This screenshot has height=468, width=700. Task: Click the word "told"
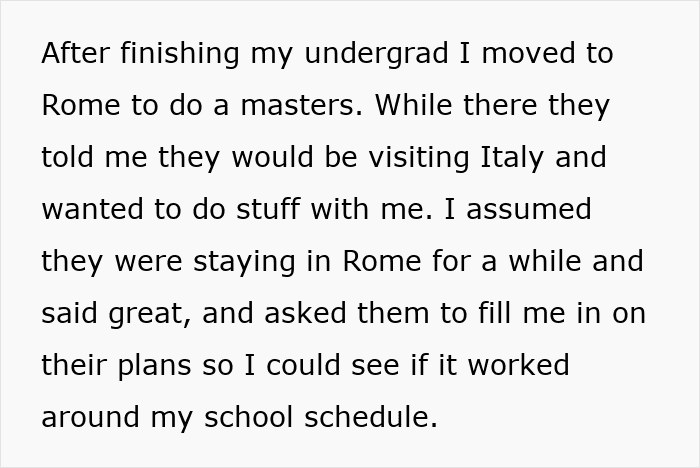[x=68, y=157]
